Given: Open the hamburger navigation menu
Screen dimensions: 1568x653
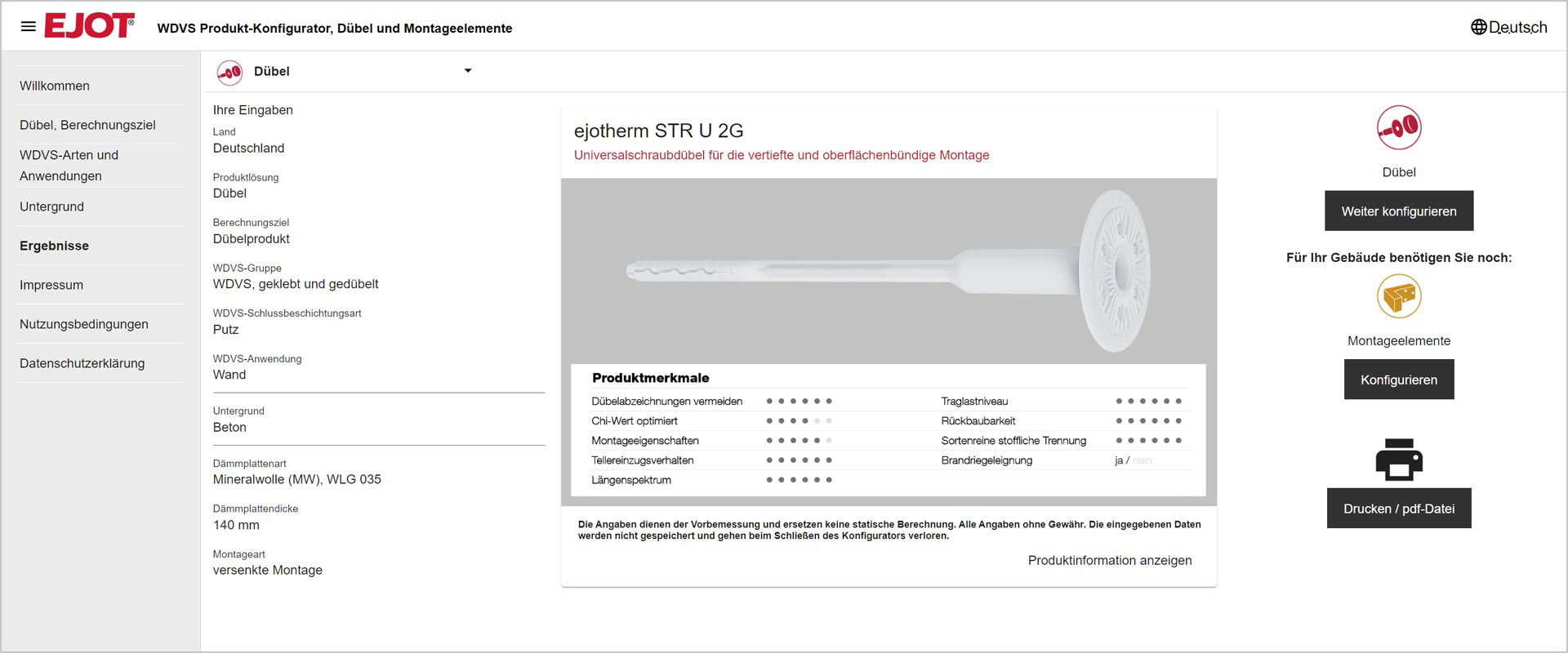Looking at the screenshot, I should click(28, 27).
